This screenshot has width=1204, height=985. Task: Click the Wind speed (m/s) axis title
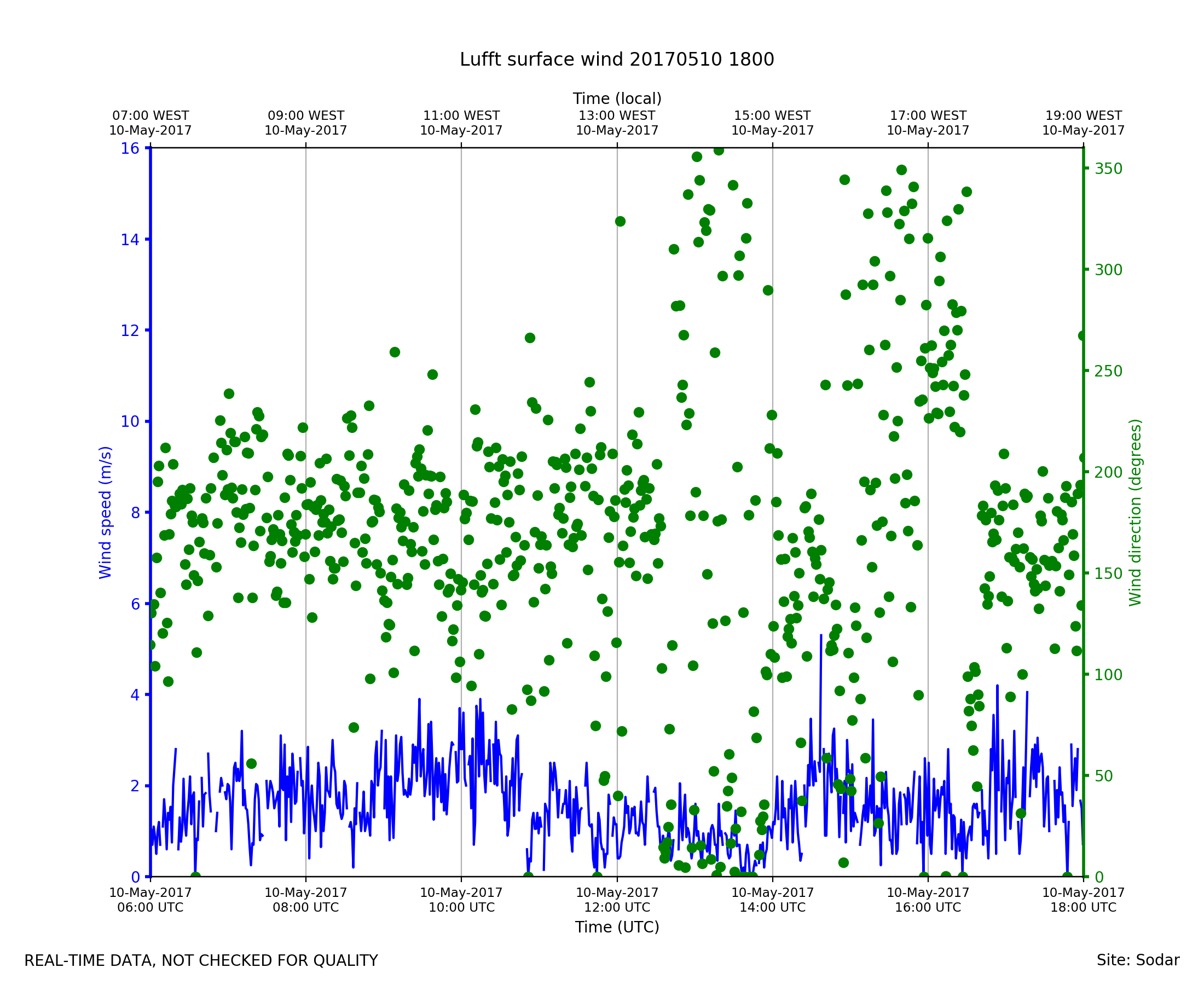(x=106, y=512)
